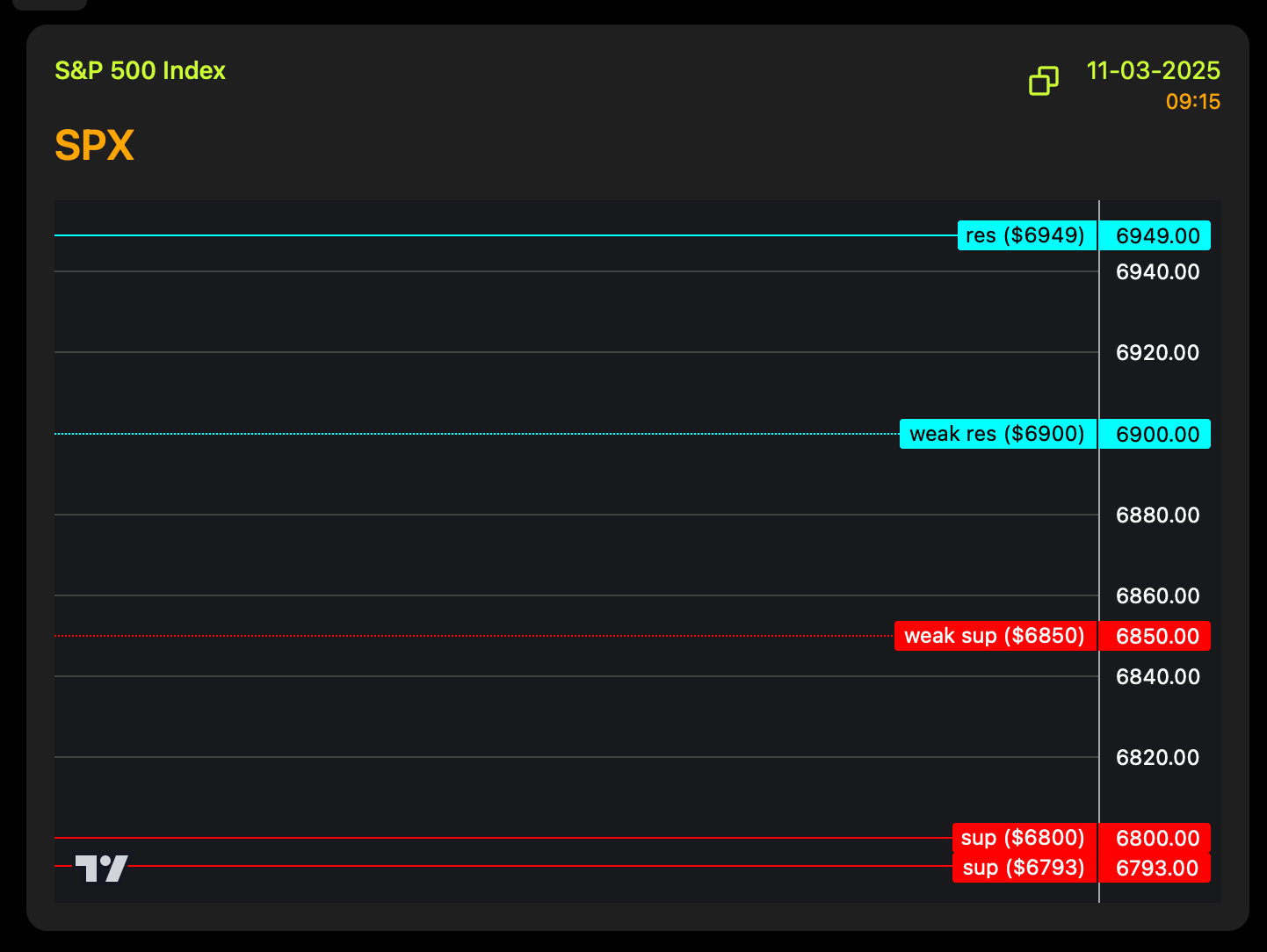Click the cyan 6900.00 price tag
This screenshot has height=952, width=1267.
(1156, 434)
